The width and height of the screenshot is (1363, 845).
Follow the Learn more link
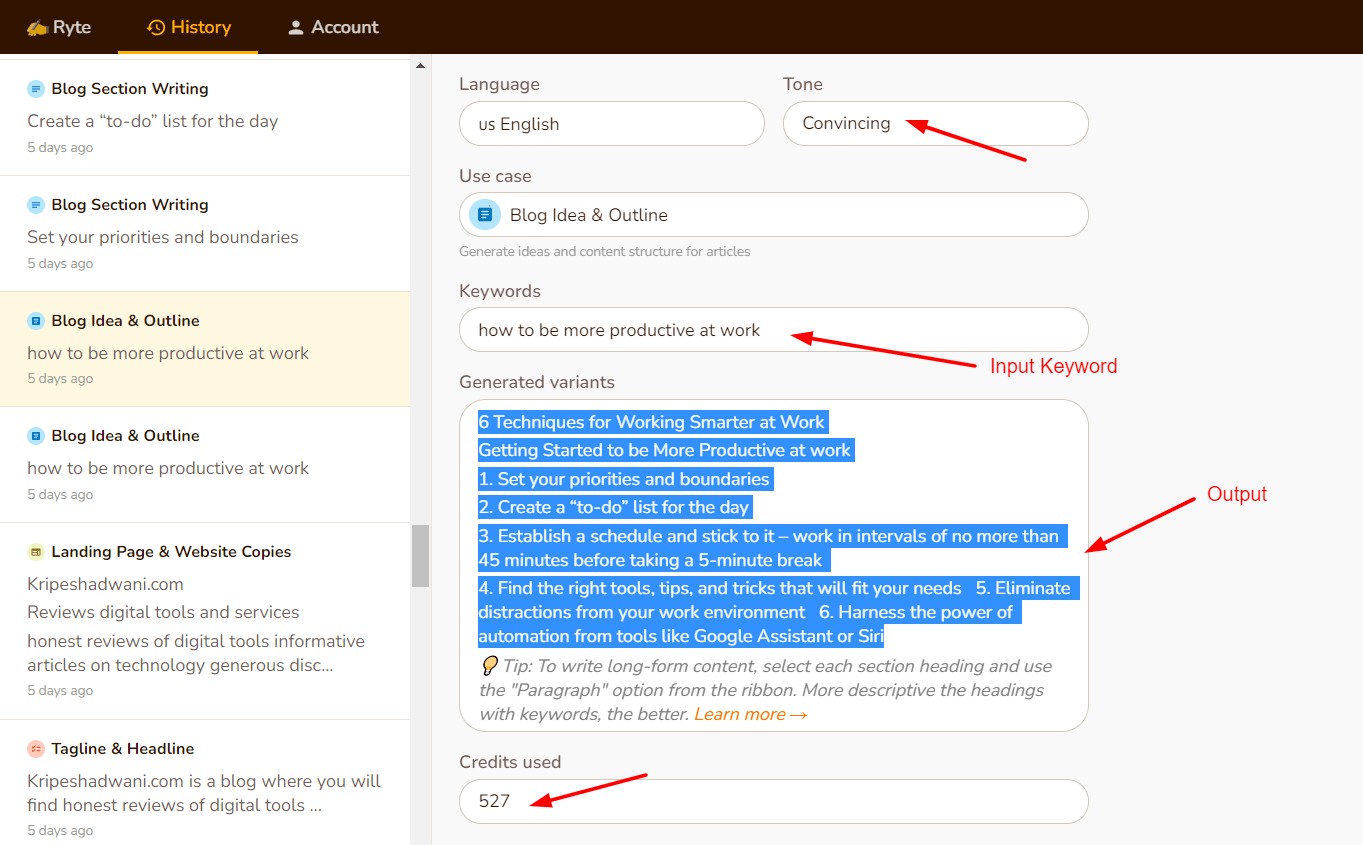(x=750, y=714)
